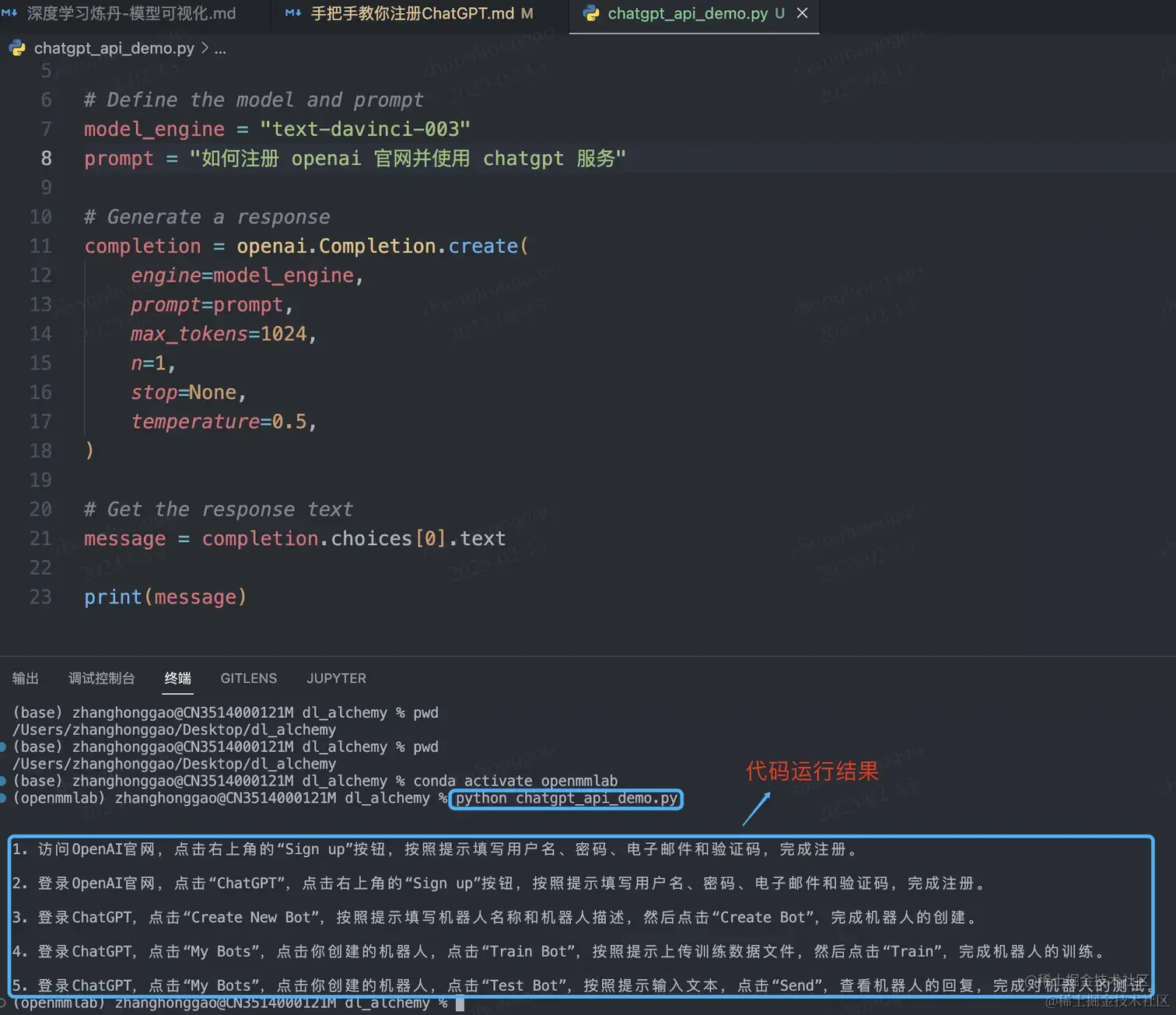Viewport: 1176px width, 1015px height.
Task: Close the chatgpt_api_demo.py tab
Action: 802,13
